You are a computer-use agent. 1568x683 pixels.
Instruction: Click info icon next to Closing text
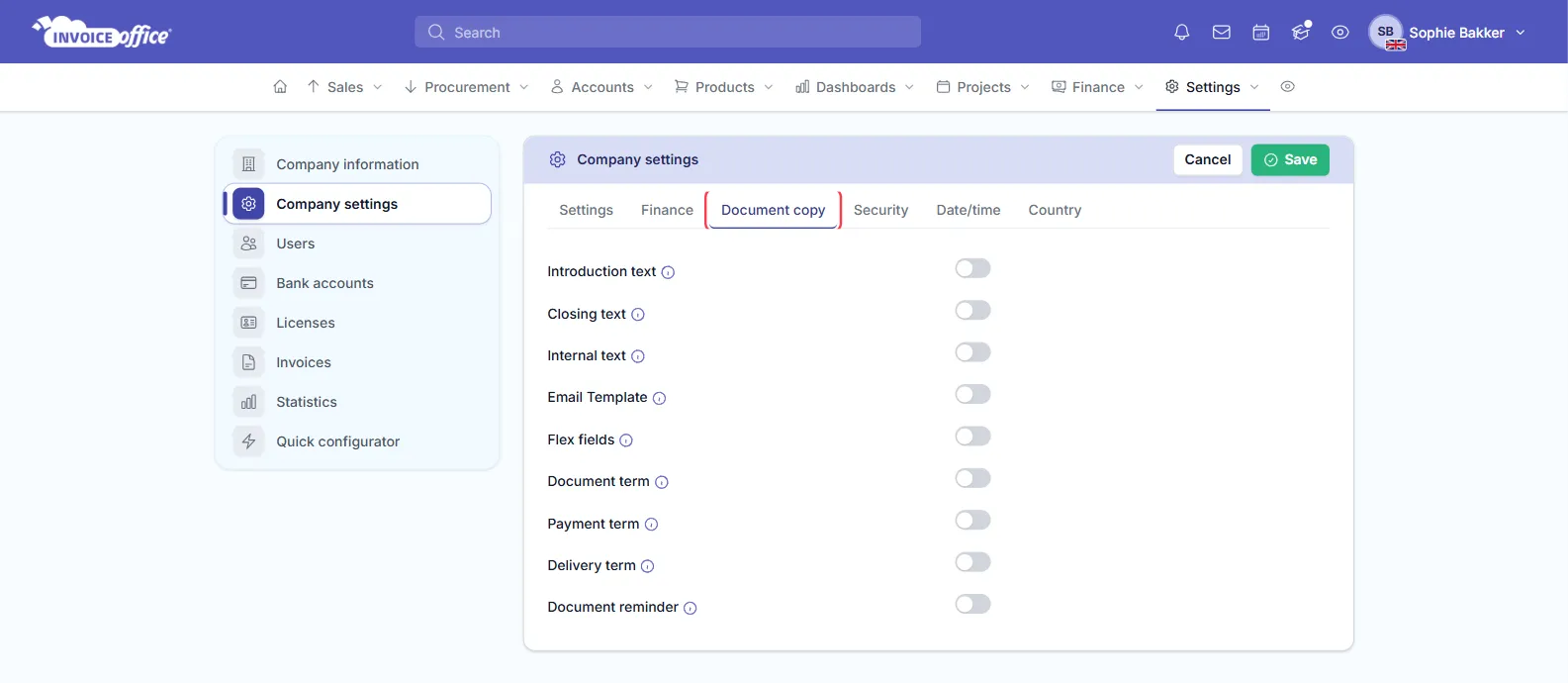coord(638,315)
